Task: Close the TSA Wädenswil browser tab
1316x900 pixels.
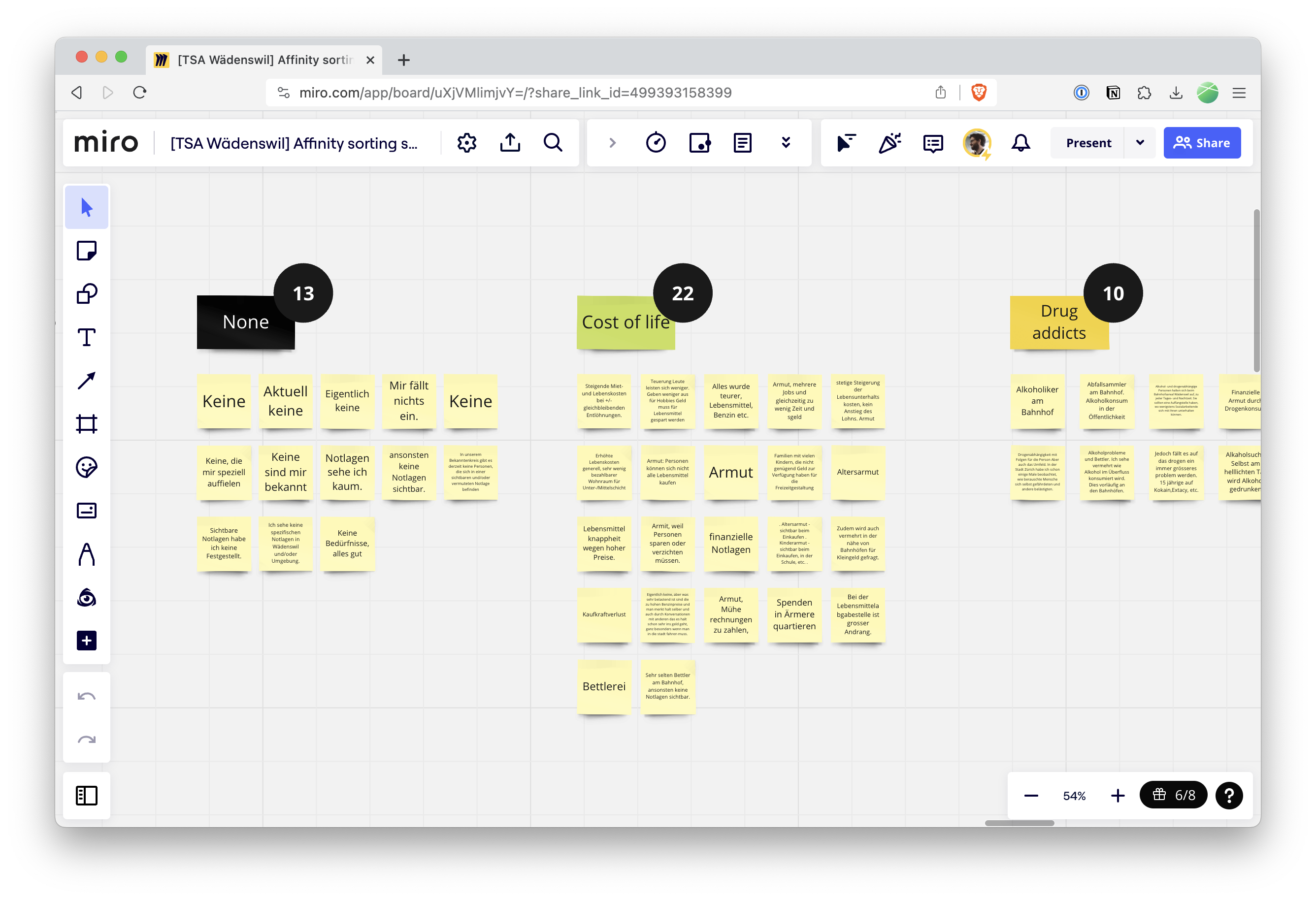Action: (x=370, y=60)
